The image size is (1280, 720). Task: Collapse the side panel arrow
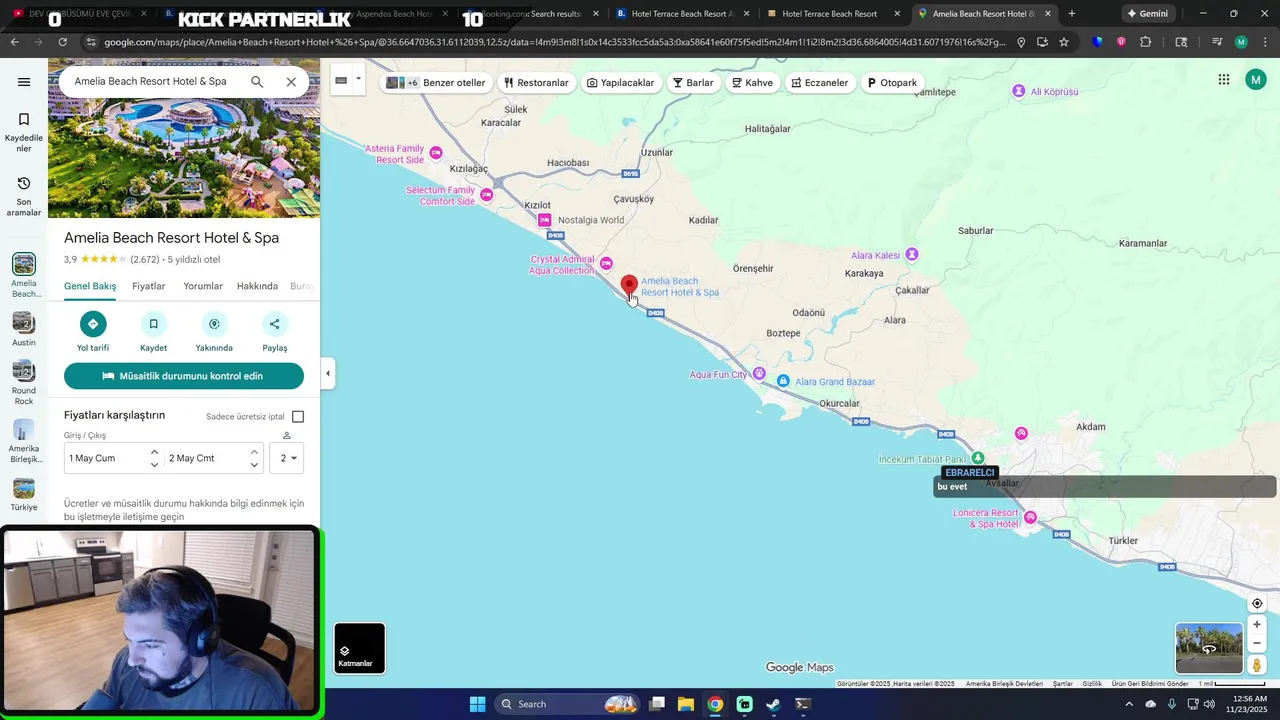pyautogui.click(x=328, y=373)
